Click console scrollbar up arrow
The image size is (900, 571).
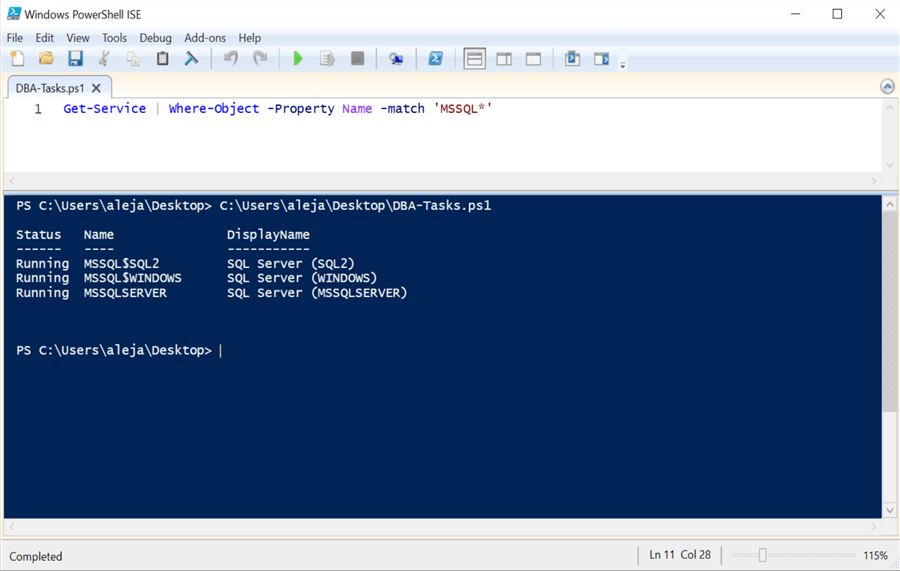click(x=890, y=204)
